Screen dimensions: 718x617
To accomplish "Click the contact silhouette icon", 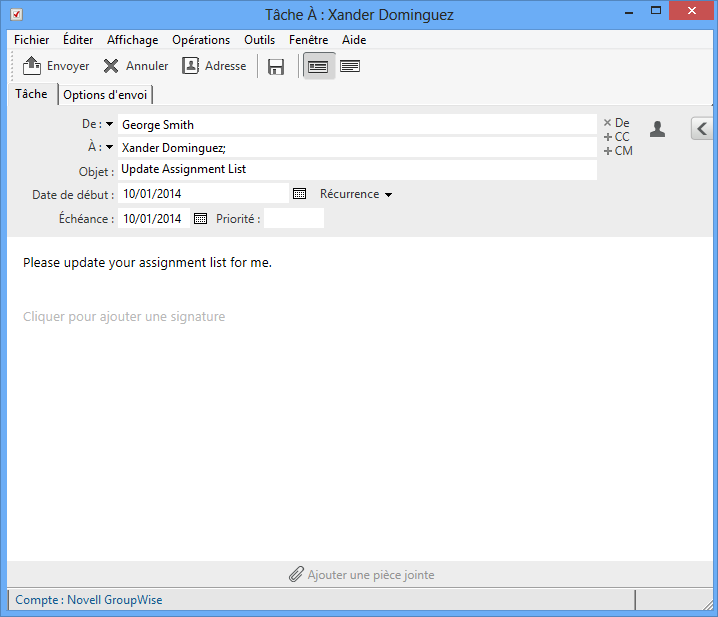I will coord(657,129).
